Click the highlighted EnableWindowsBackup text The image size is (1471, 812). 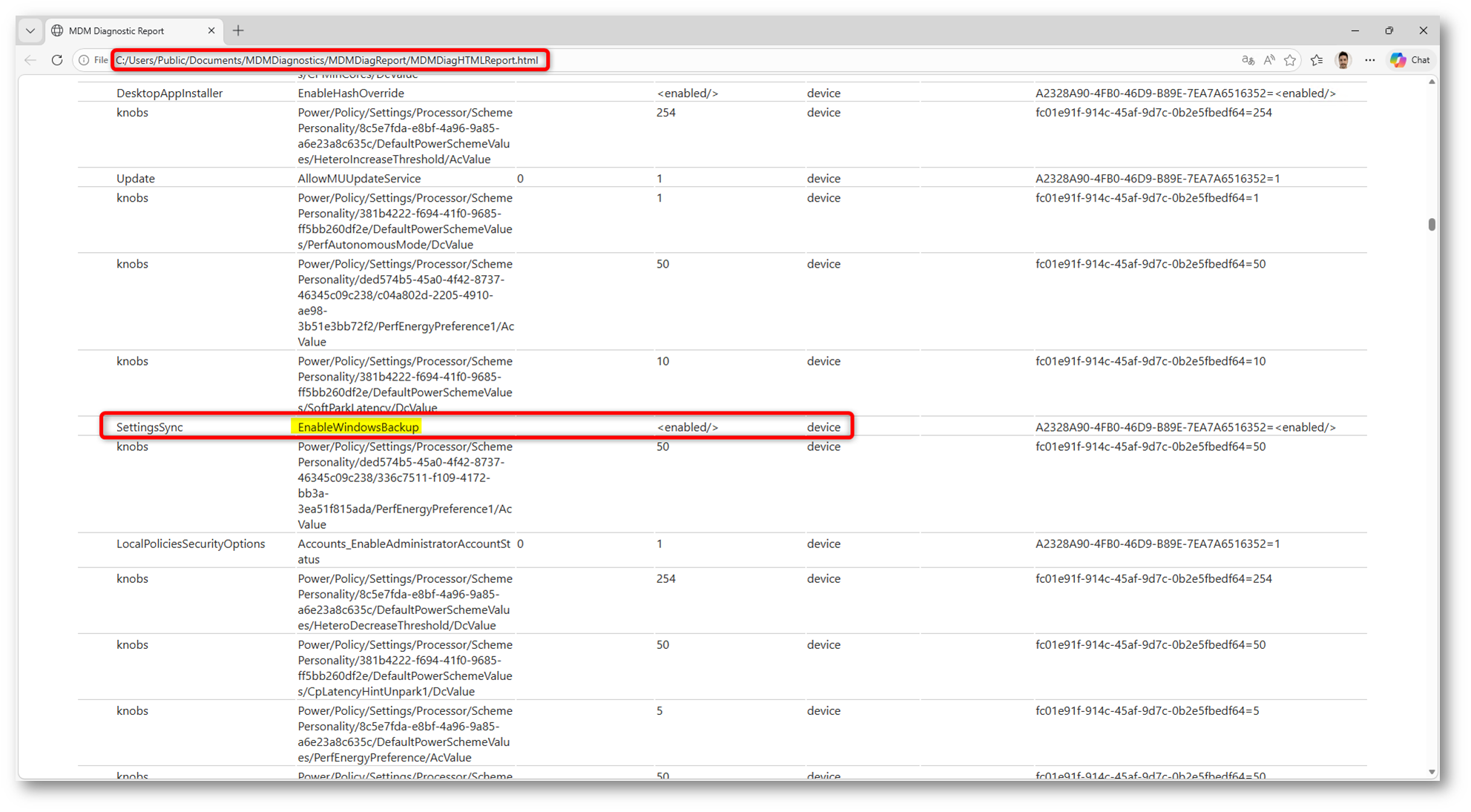(358, 427)
